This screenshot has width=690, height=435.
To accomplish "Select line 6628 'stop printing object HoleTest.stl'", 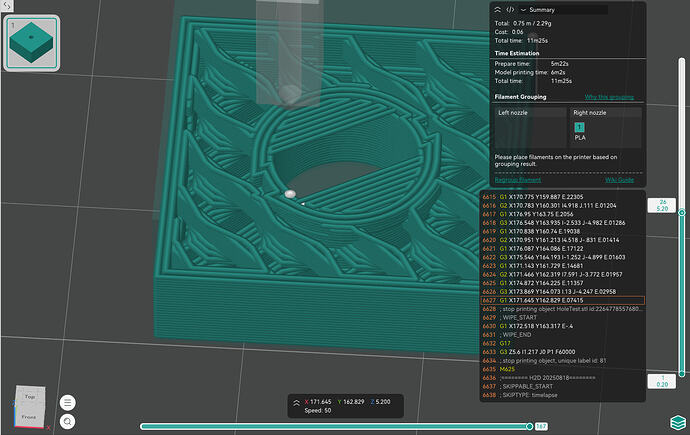I will click(562, 309).
